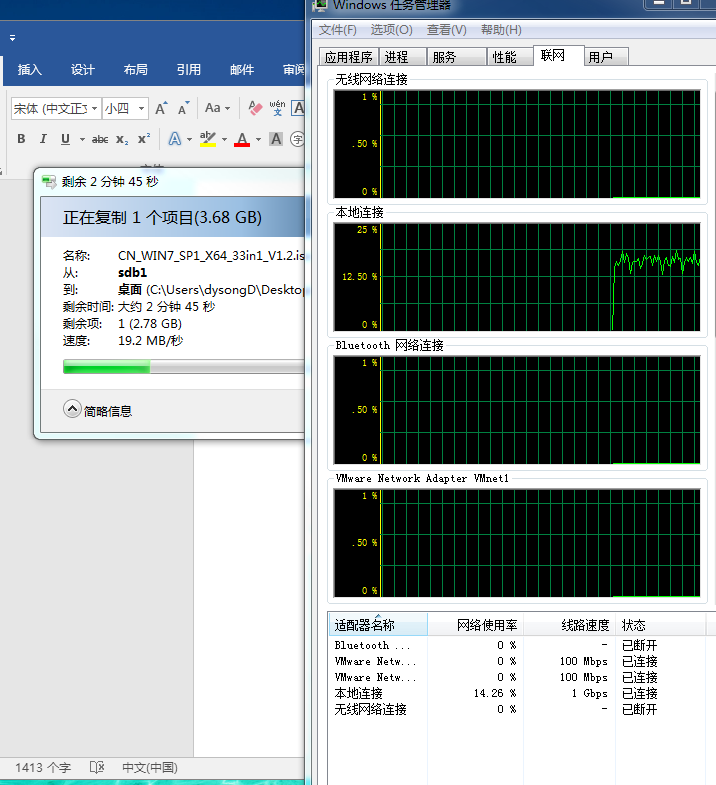
Task: Open Task Manager 文件(F) menu
Action: click(x=337, y=30)
